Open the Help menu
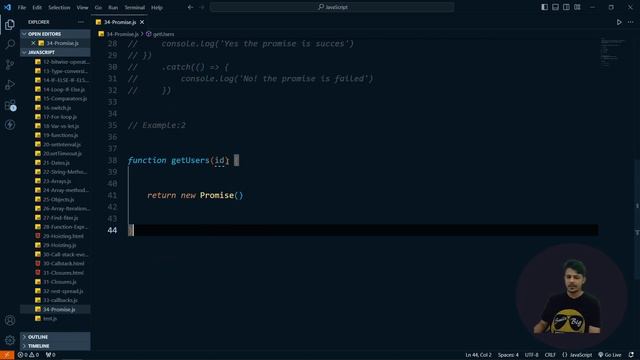Image resolution: width=640 pixels, height=360 pixels. 157,7
